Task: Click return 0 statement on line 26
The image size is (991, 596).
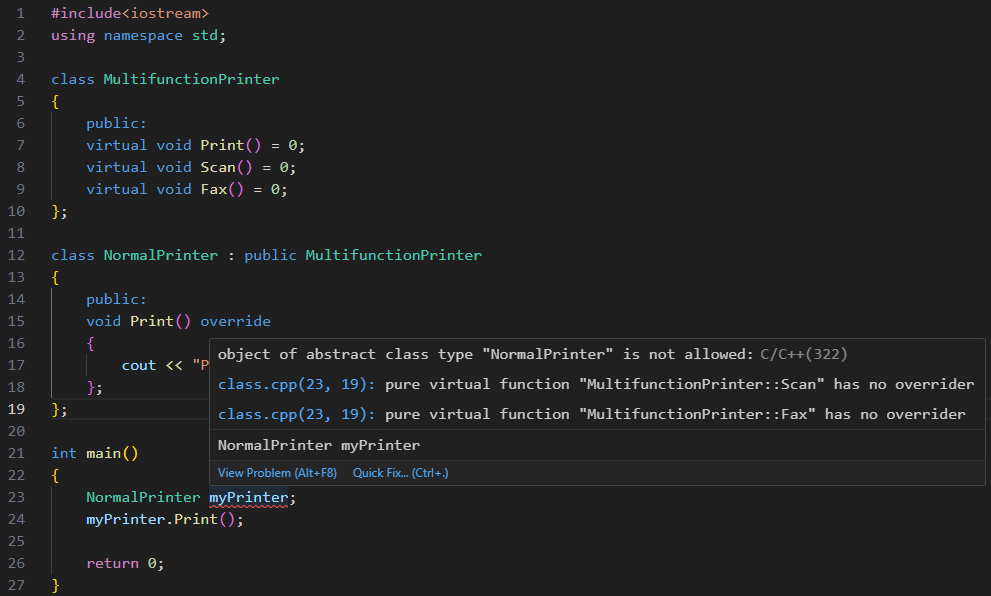Action: [x=125, y=563]
